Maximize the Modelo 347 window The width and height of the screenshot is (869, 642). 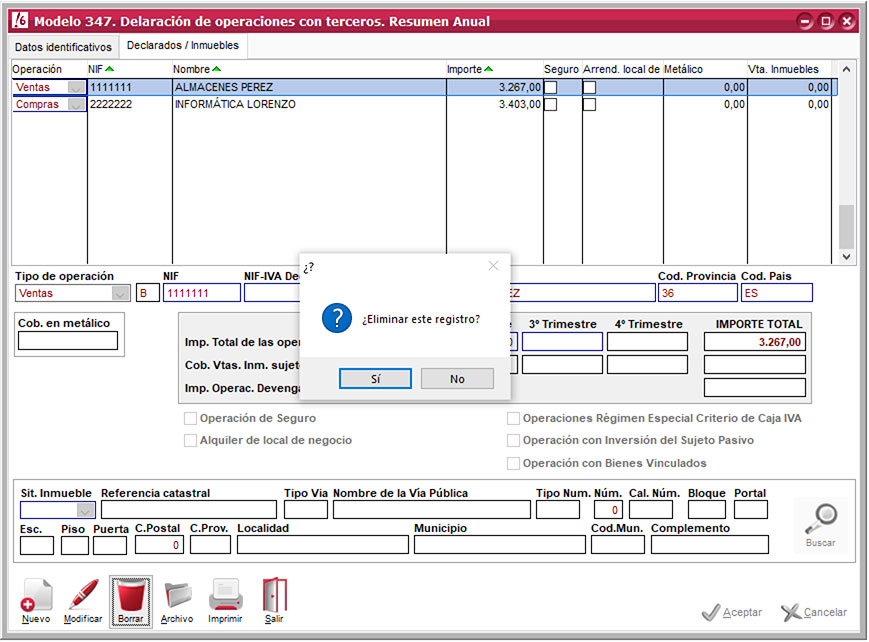pos(826,22)
